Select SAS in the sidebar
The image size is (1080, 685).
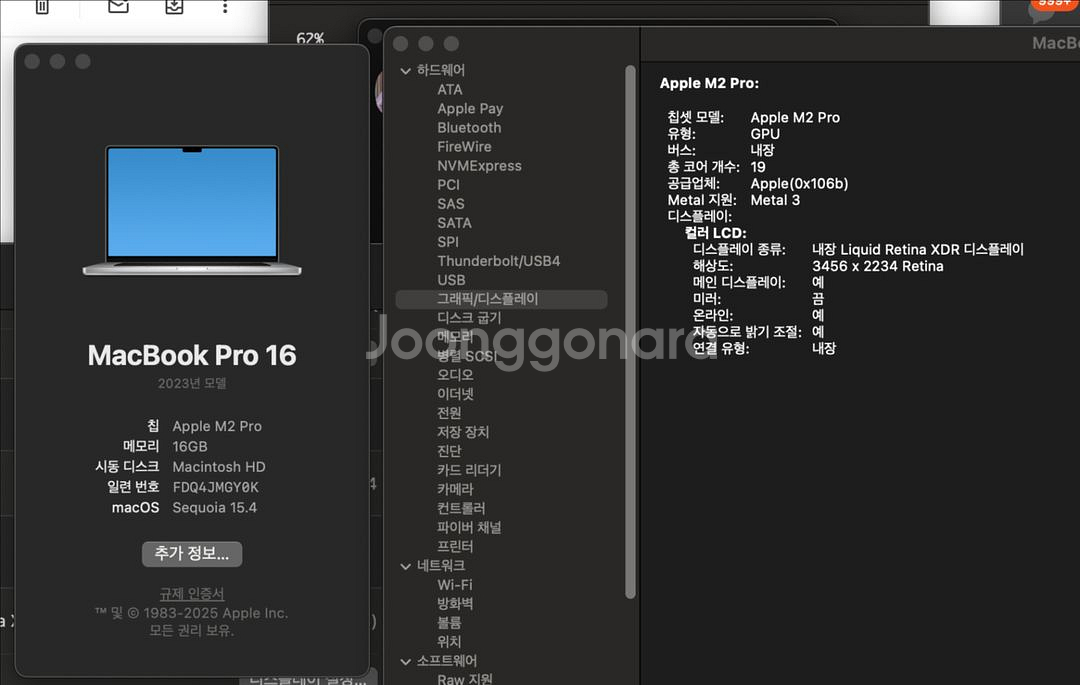pyautogui.click(x=450, y=204)
